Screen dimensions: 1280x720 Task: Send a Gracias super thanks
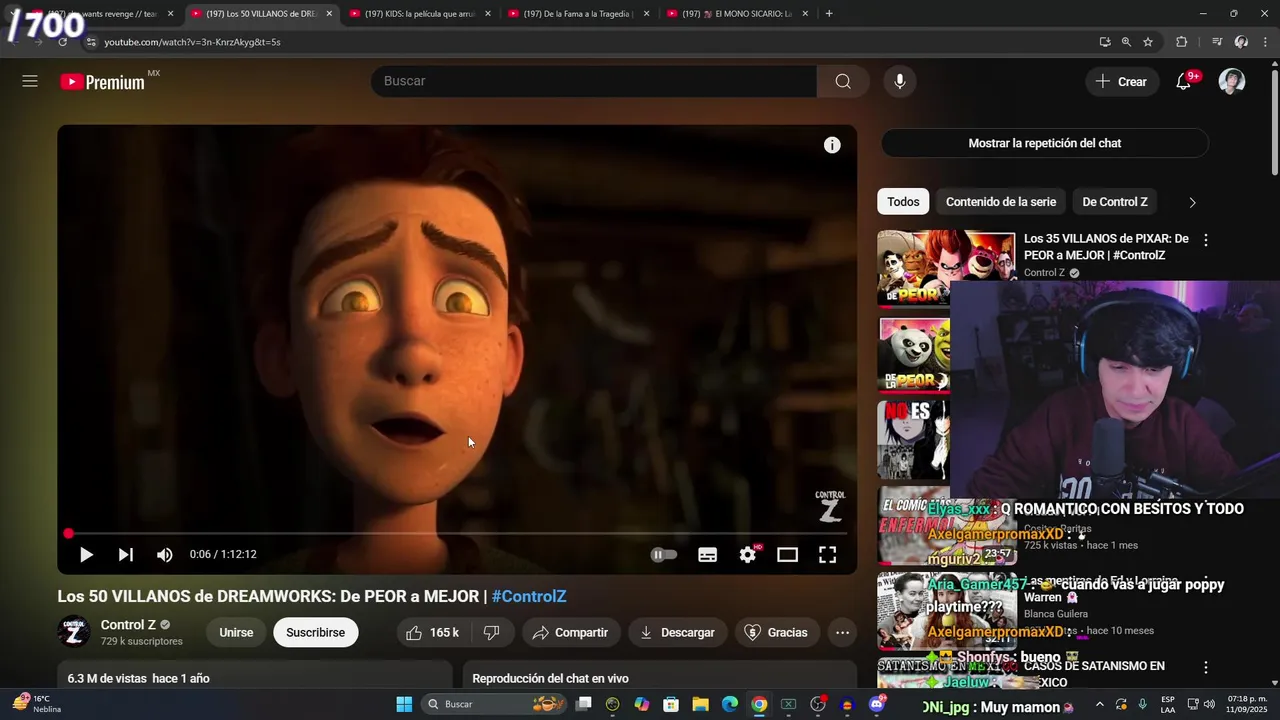pos(776,632)
